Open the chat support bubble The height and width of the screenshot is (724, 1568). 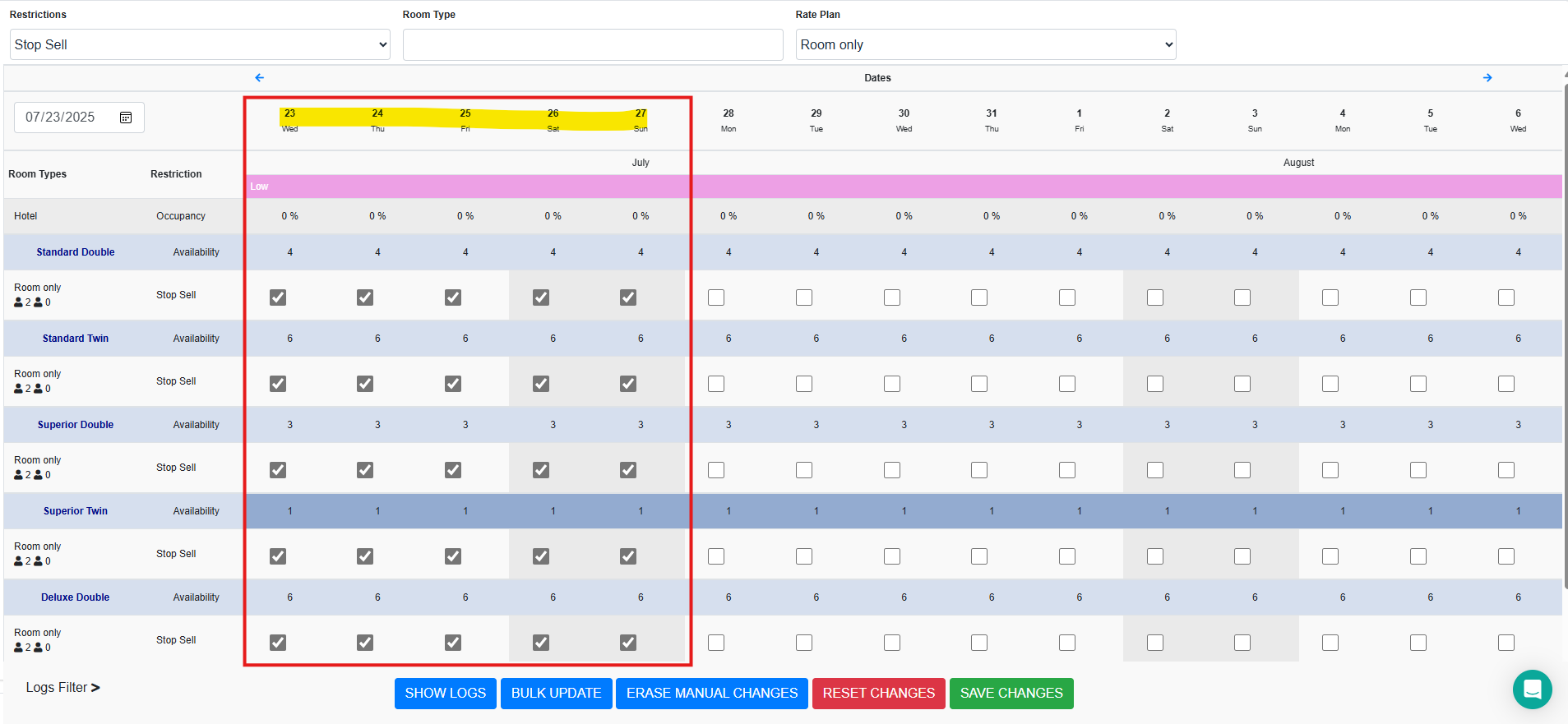click(1532, 689)
